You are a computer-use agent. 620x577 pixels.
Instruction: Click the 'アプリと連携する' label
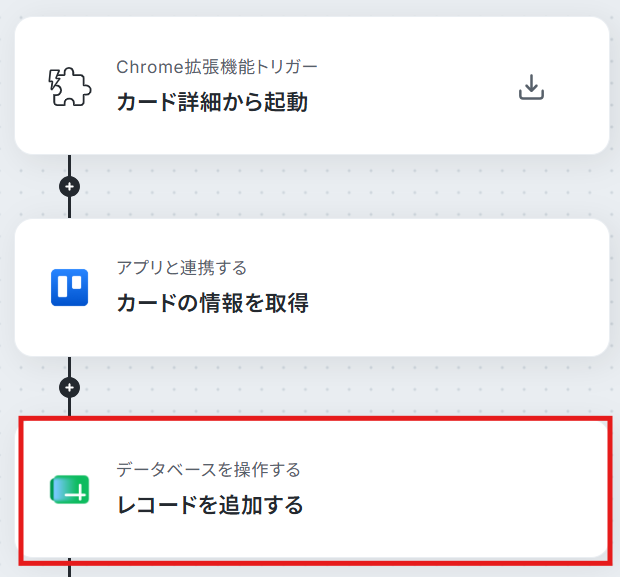181,268
